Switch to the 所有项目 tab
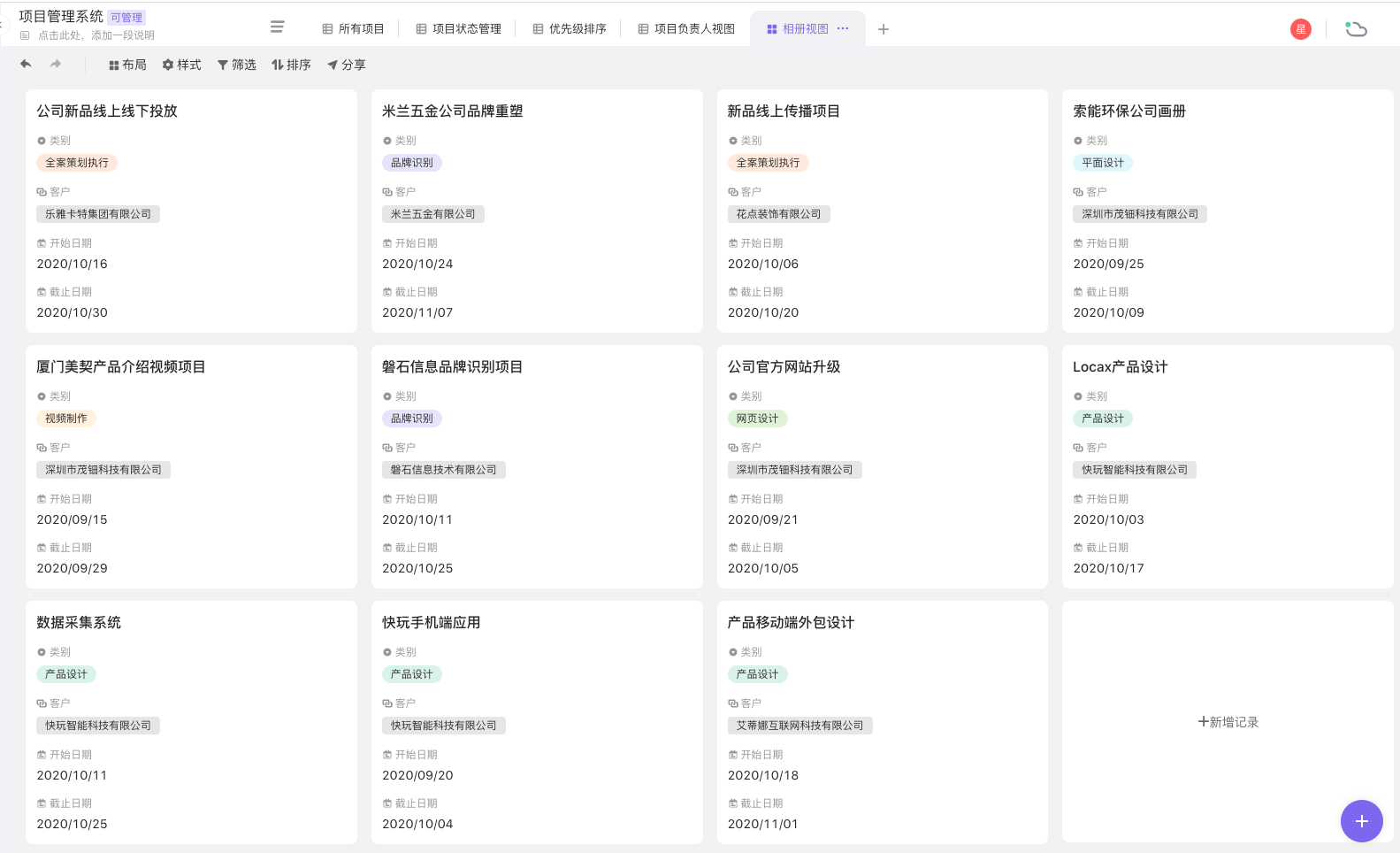1400x853 pixels. (353, 29)
